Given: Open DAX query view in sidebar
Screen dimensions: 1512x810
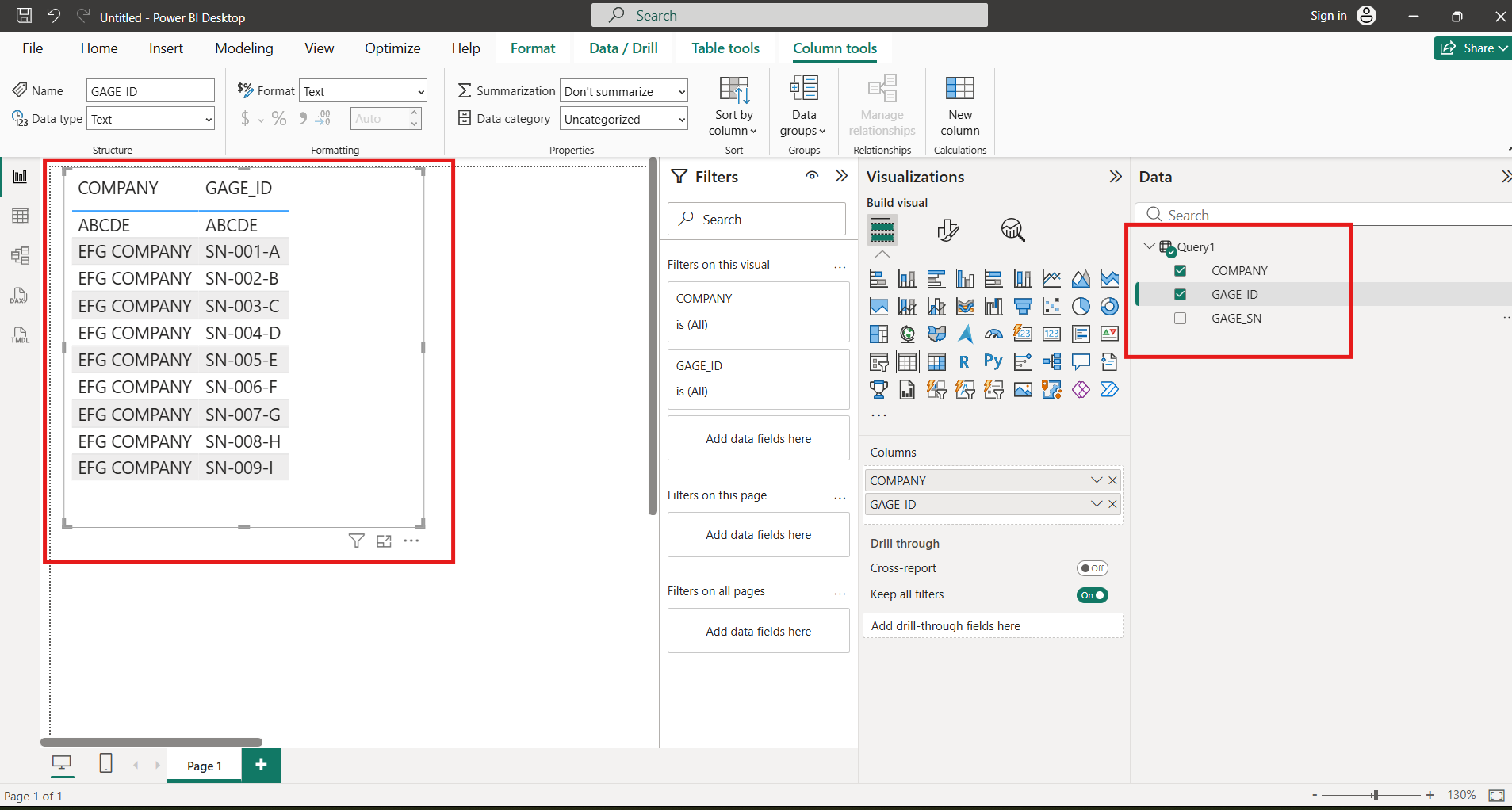Looking at the screenshot, I should click(x=20, y=296).
